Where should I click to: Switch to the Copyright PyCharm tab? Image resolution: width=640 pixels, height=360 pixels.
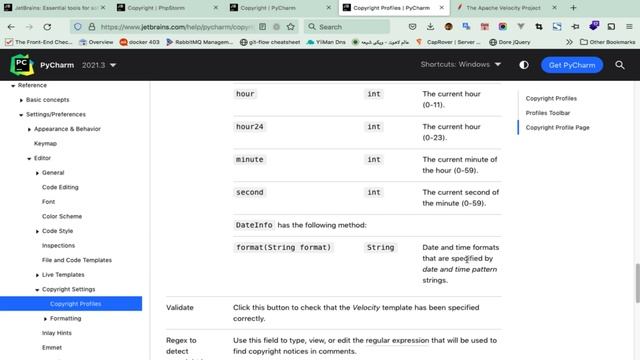click(x=280, y=8)
